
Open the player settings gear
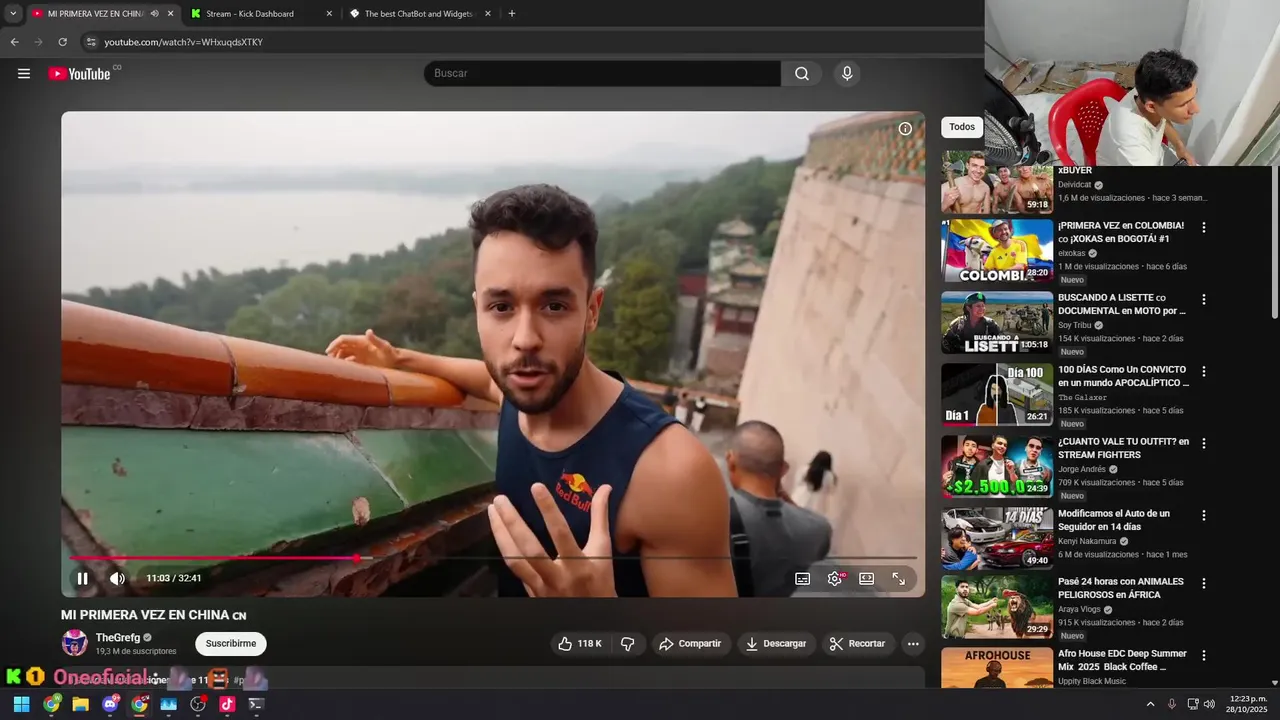pyautogui.click(x=835, y=578)
